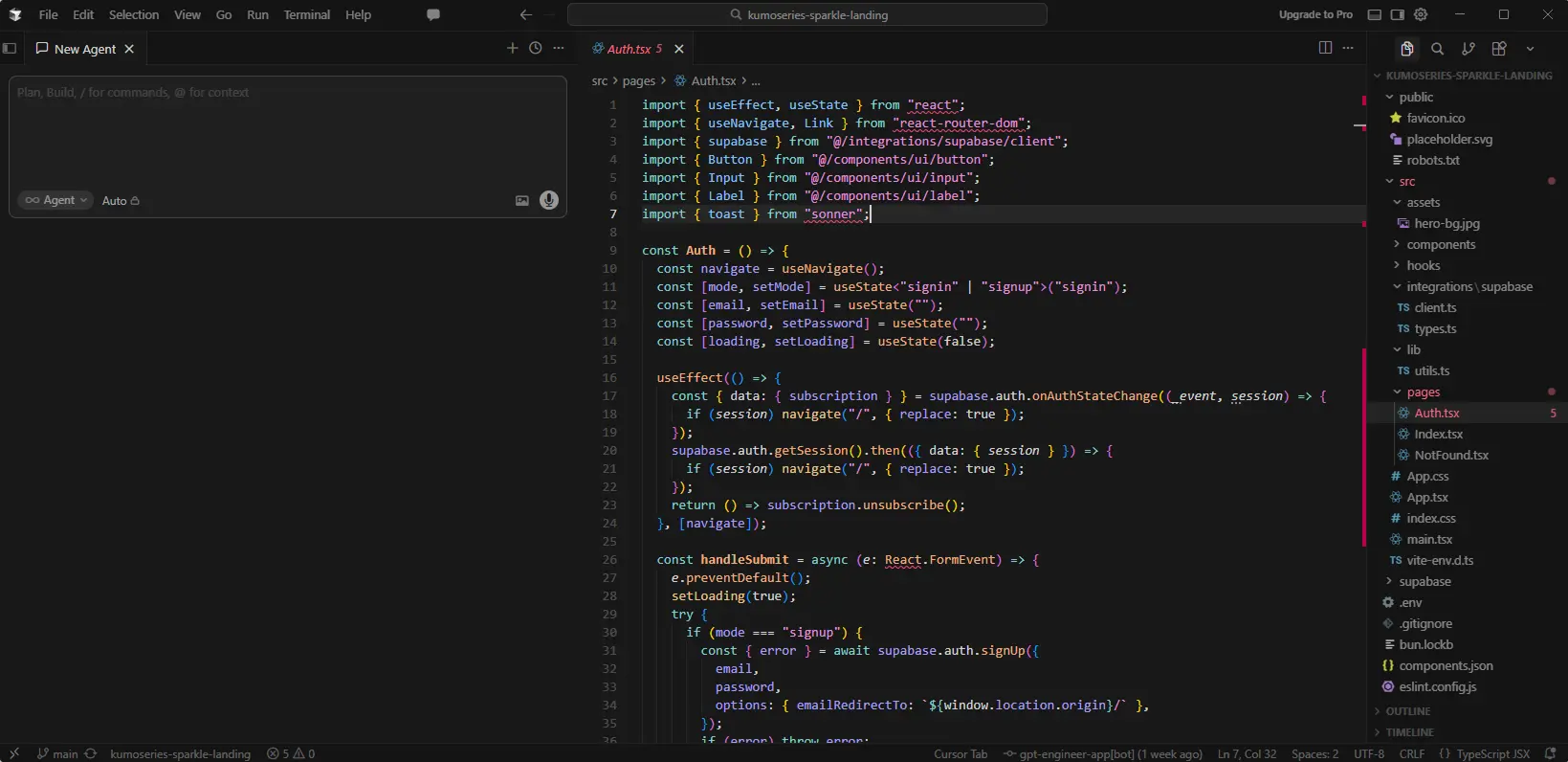Close the New Agent tab
The width and height of the screenshot is (1568, 762).
(x=129, y=49)
